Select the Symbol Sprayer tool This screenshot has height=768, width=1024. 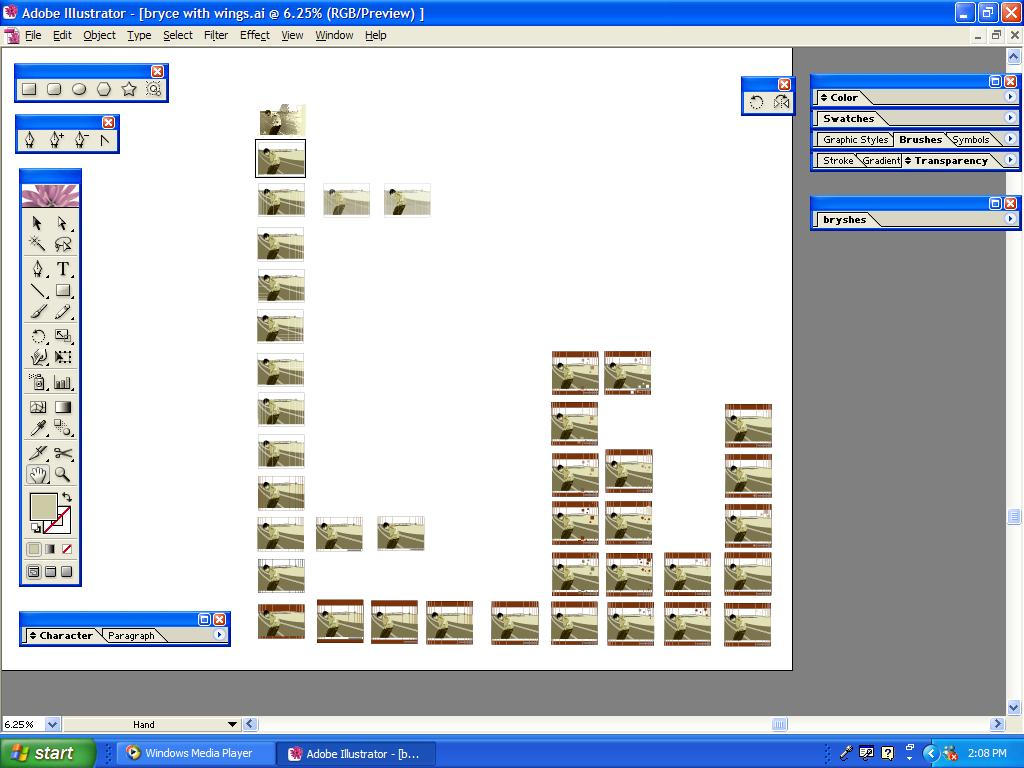(37, 382)
